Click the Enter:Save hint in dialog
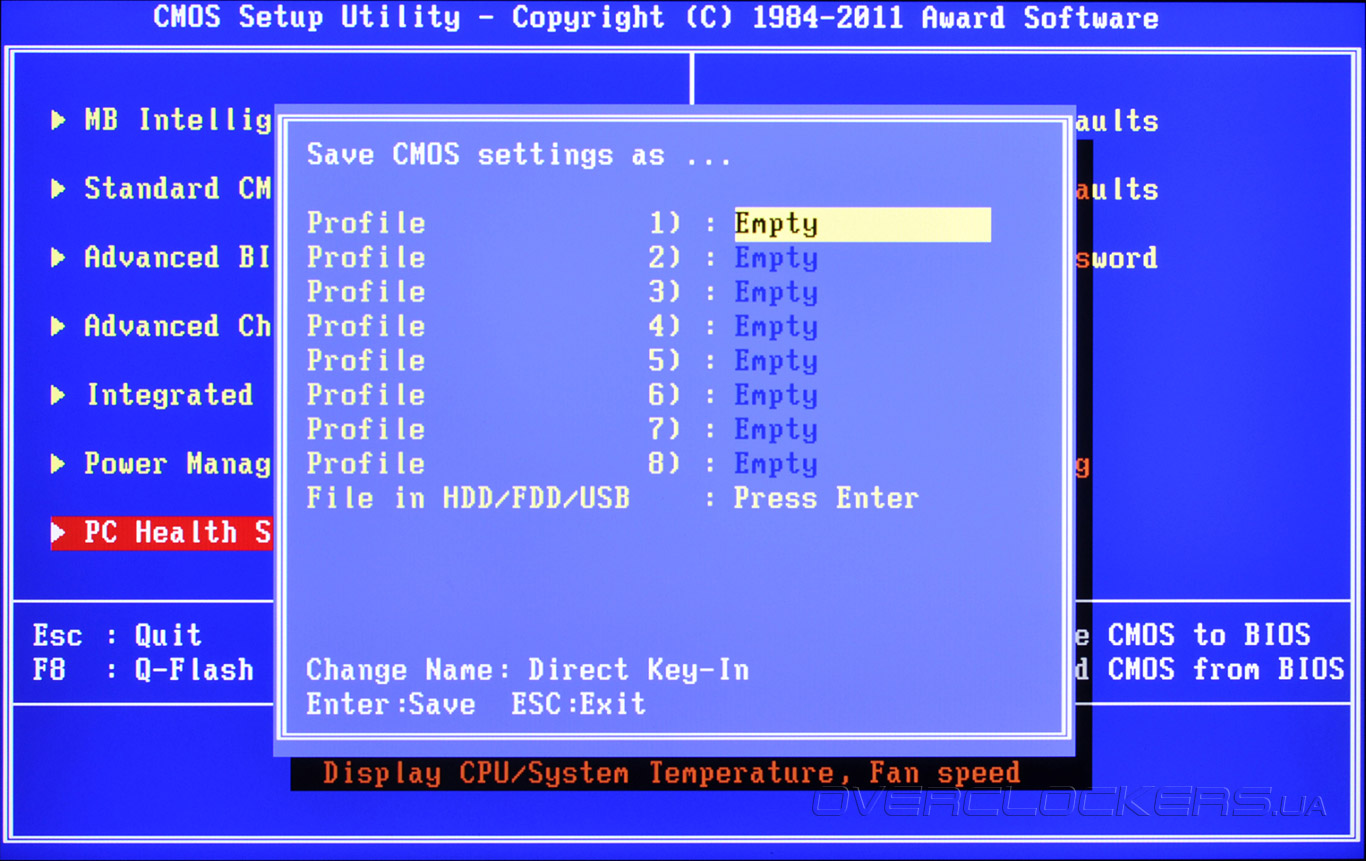This screenshot has width=1366, height=861. (391, 704)
